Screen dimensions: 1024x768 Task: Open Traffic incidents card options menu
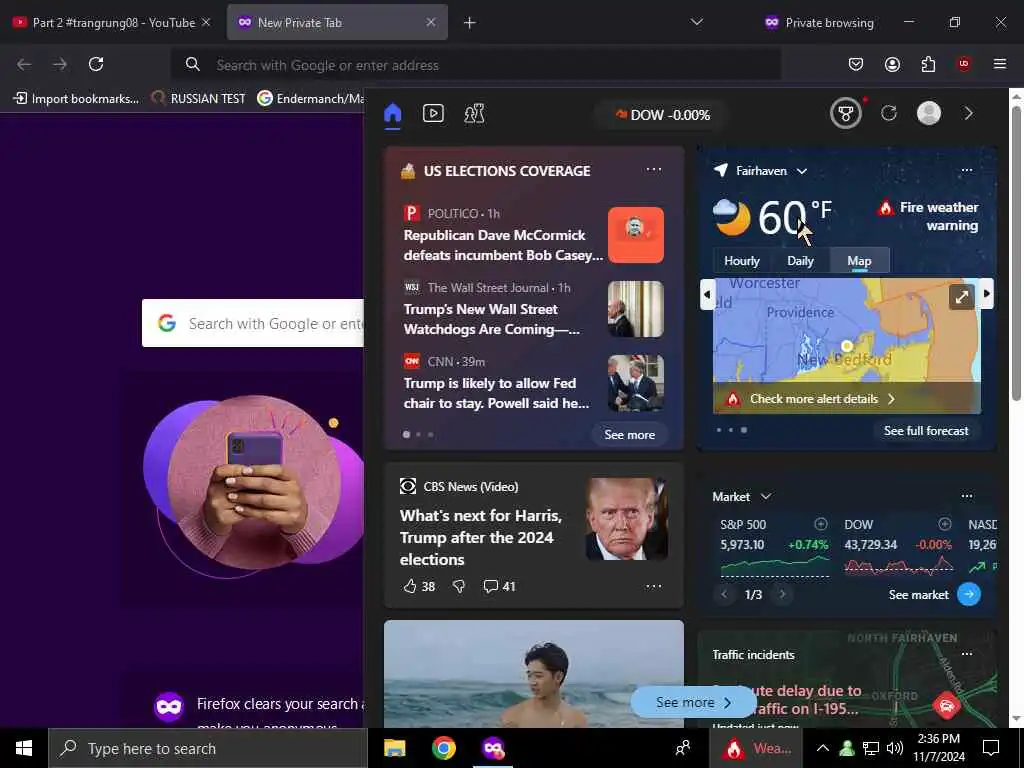(x=967, y=654)
